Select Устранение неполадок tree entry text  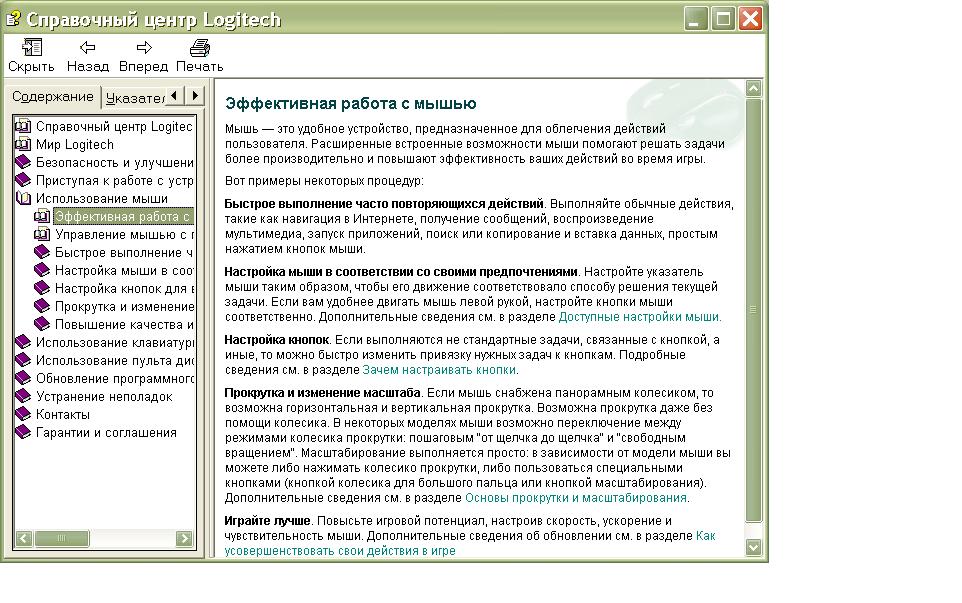[104, 396]
